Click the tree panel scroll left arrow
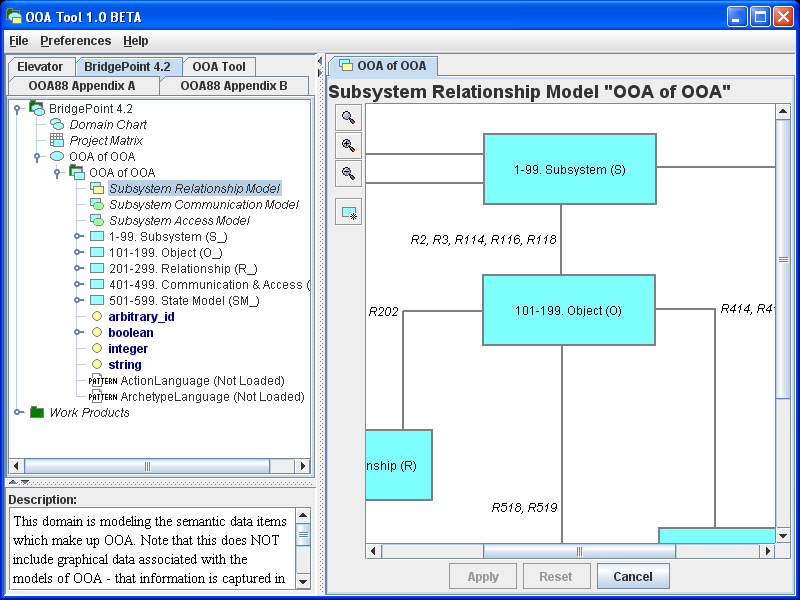 tap(16, 466)
